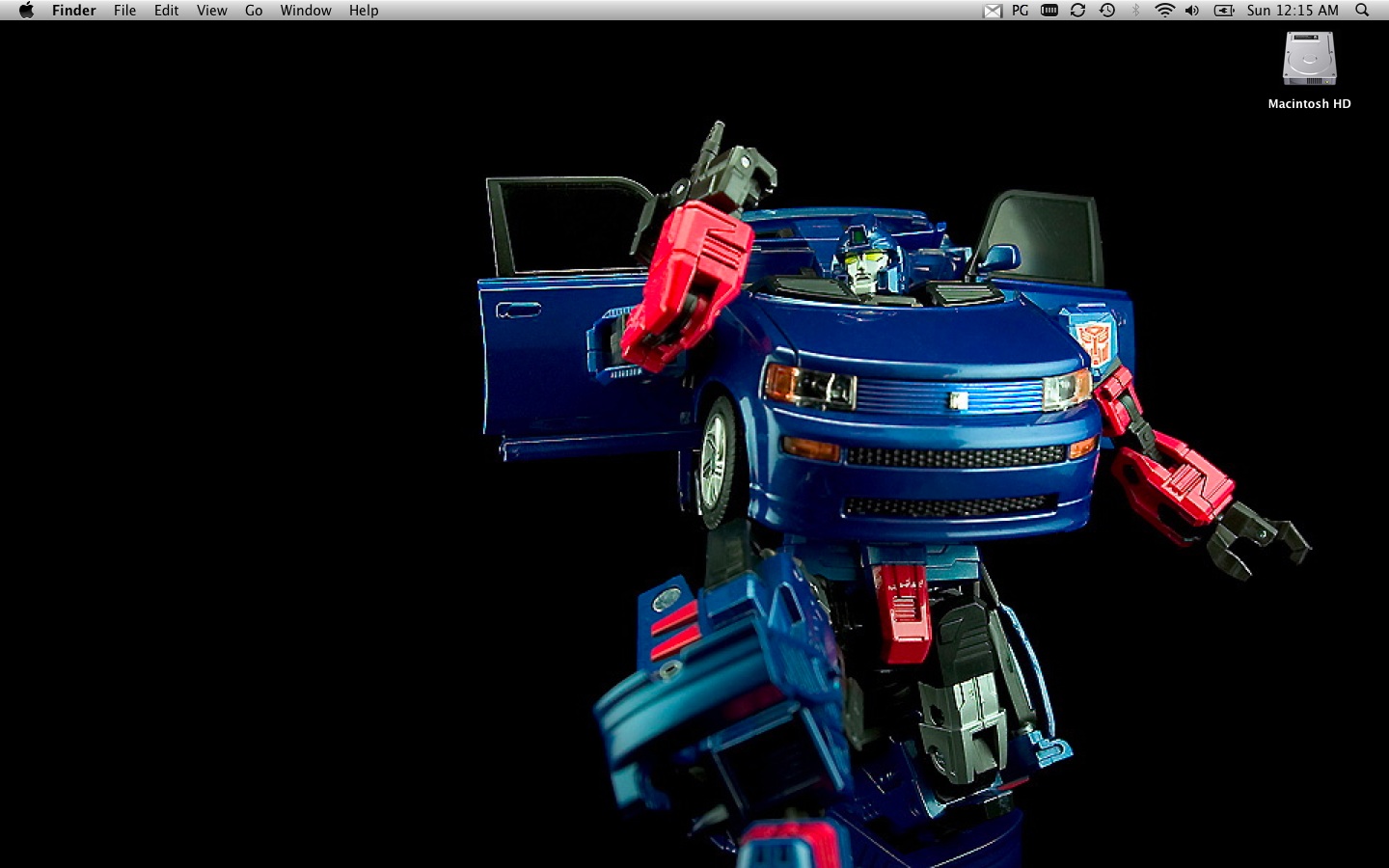The image size is (1389, 868).
Task: Open the sync arrows status menu
Action: point(1077,11)
